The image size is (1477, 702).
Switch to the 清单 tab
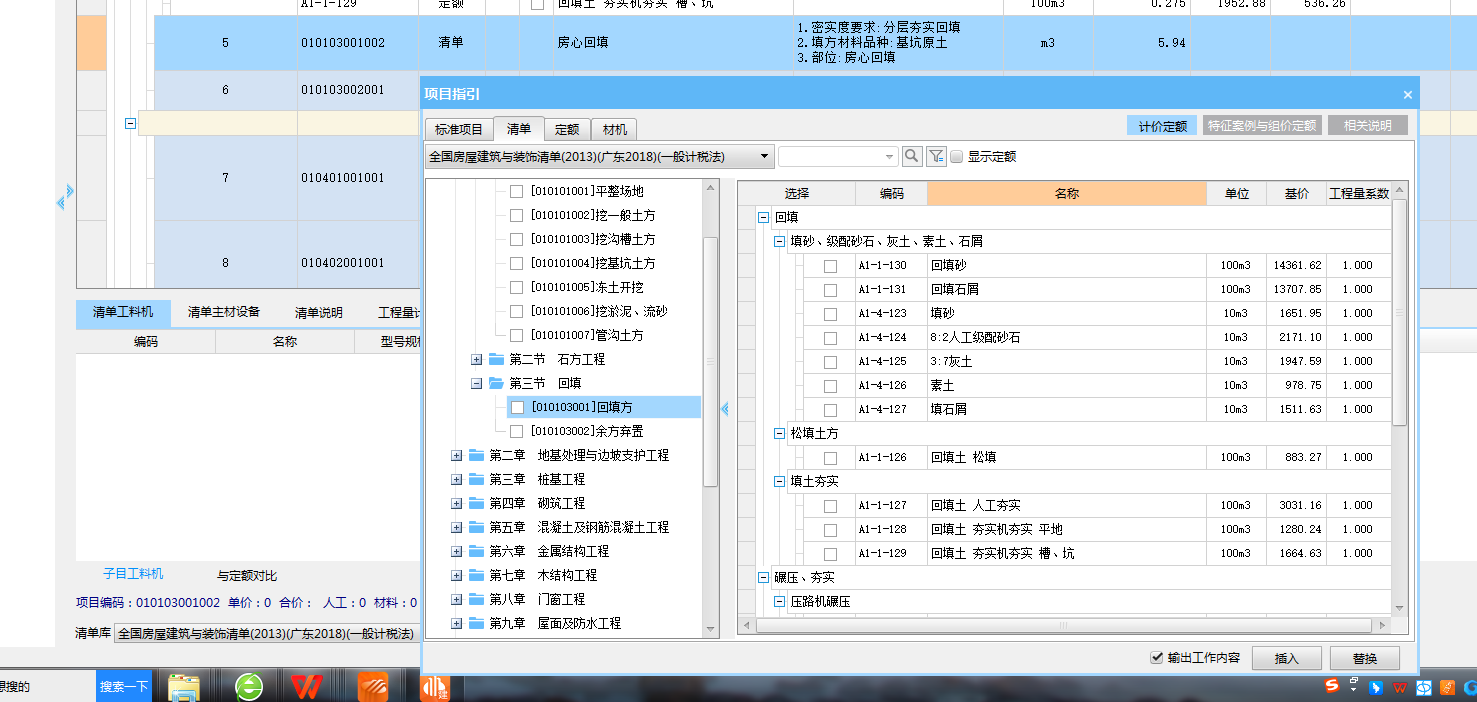[519, 128]
